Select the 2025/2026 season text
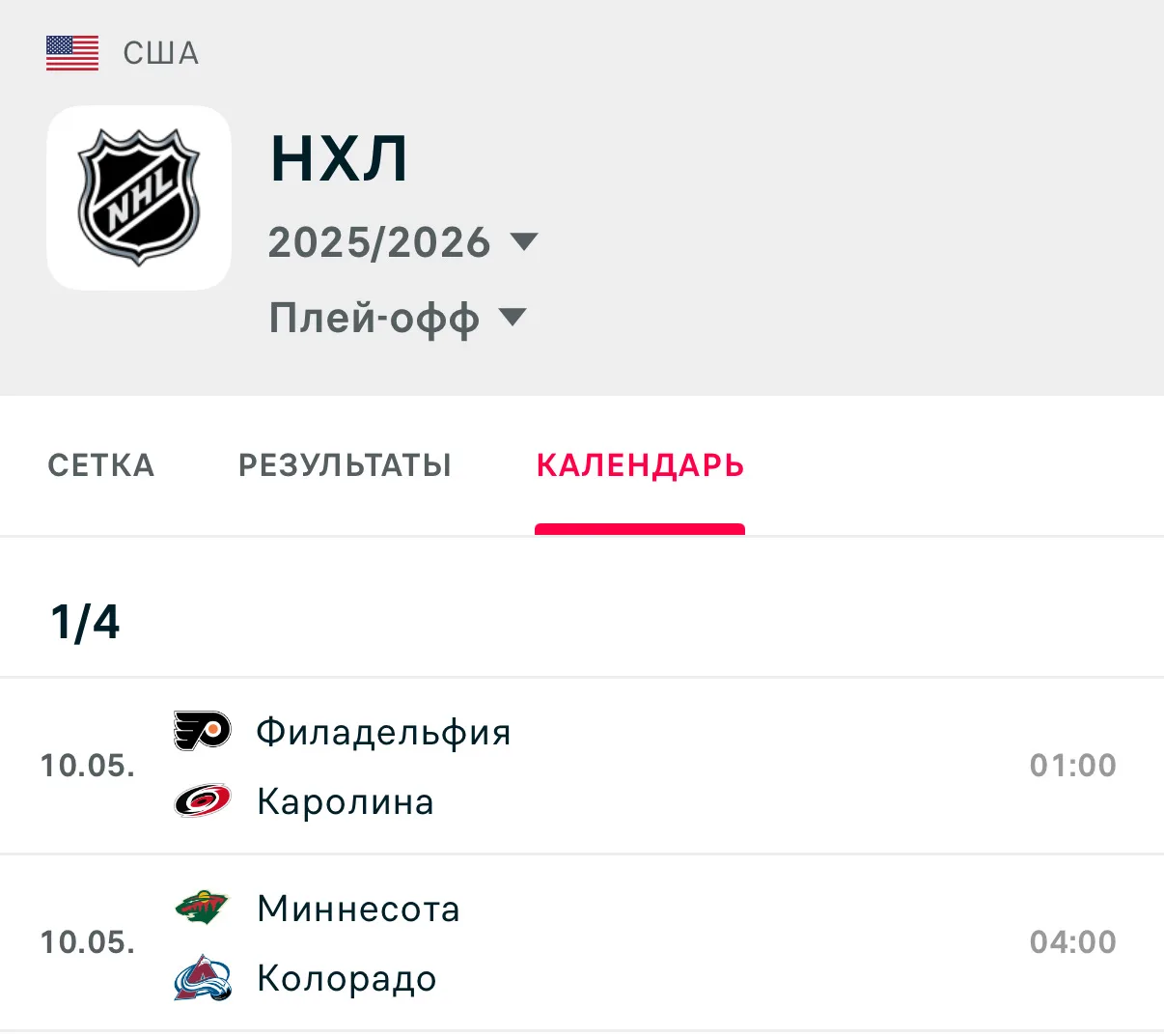Image resolution: width=1164 pixels, height=1036 pixels. (x=379, y=242)
